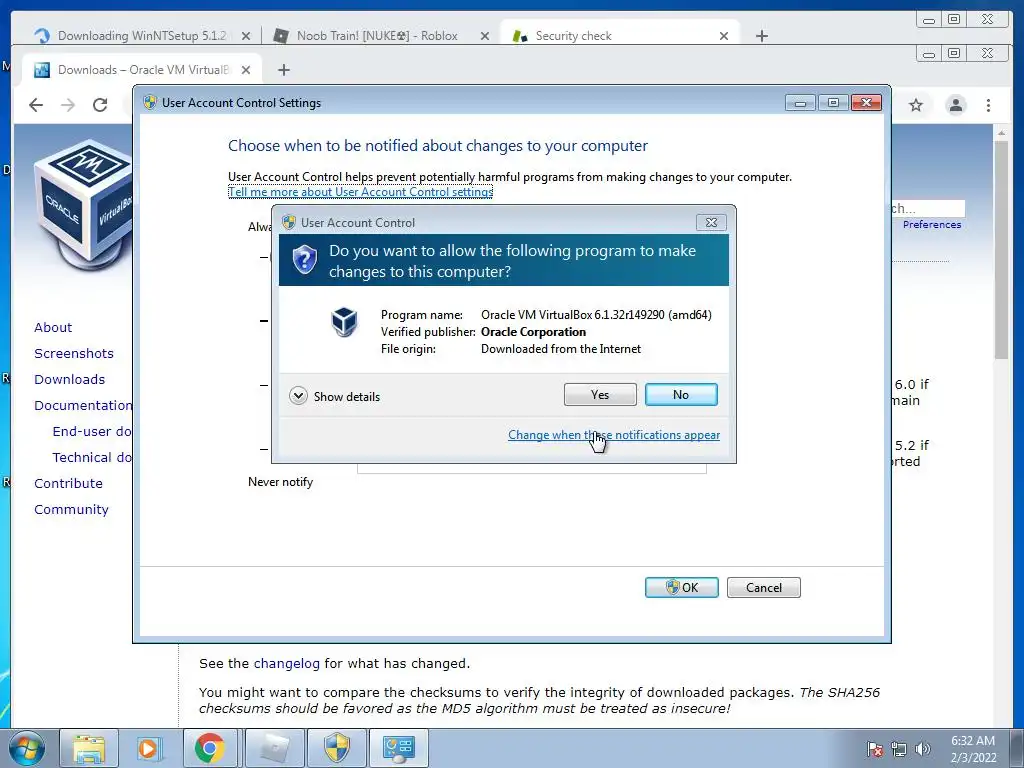1024x768 pixels.
Task: Close the User Account Control prompt
Action: pyautogui.click(x=711, y=222)
